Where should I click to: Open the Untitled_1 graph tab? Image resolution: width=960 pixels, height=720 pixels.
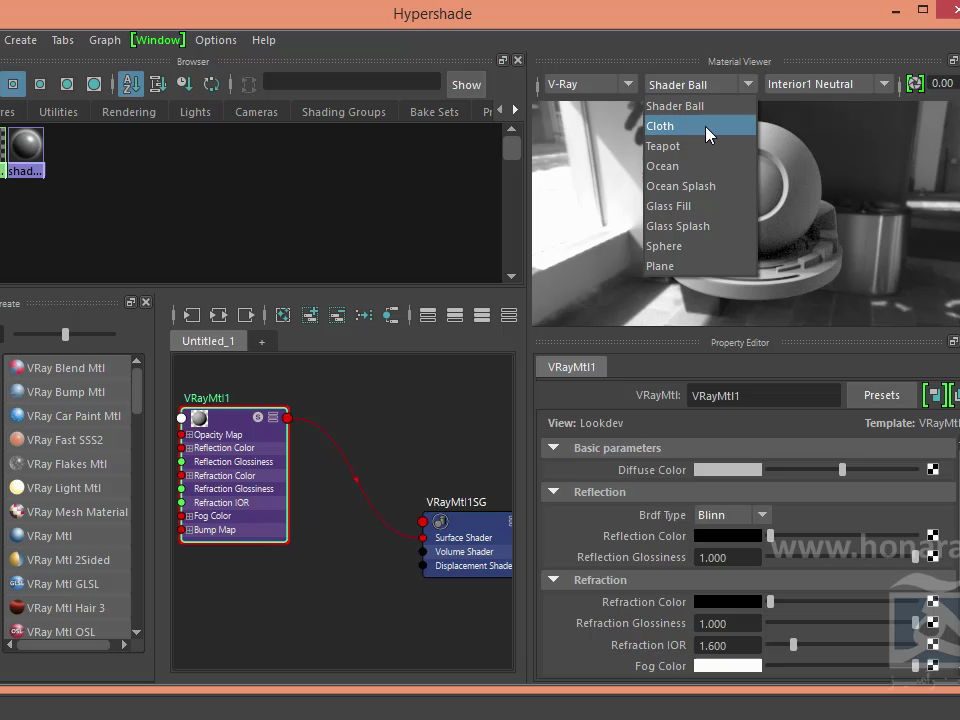(x=208, y=341)
